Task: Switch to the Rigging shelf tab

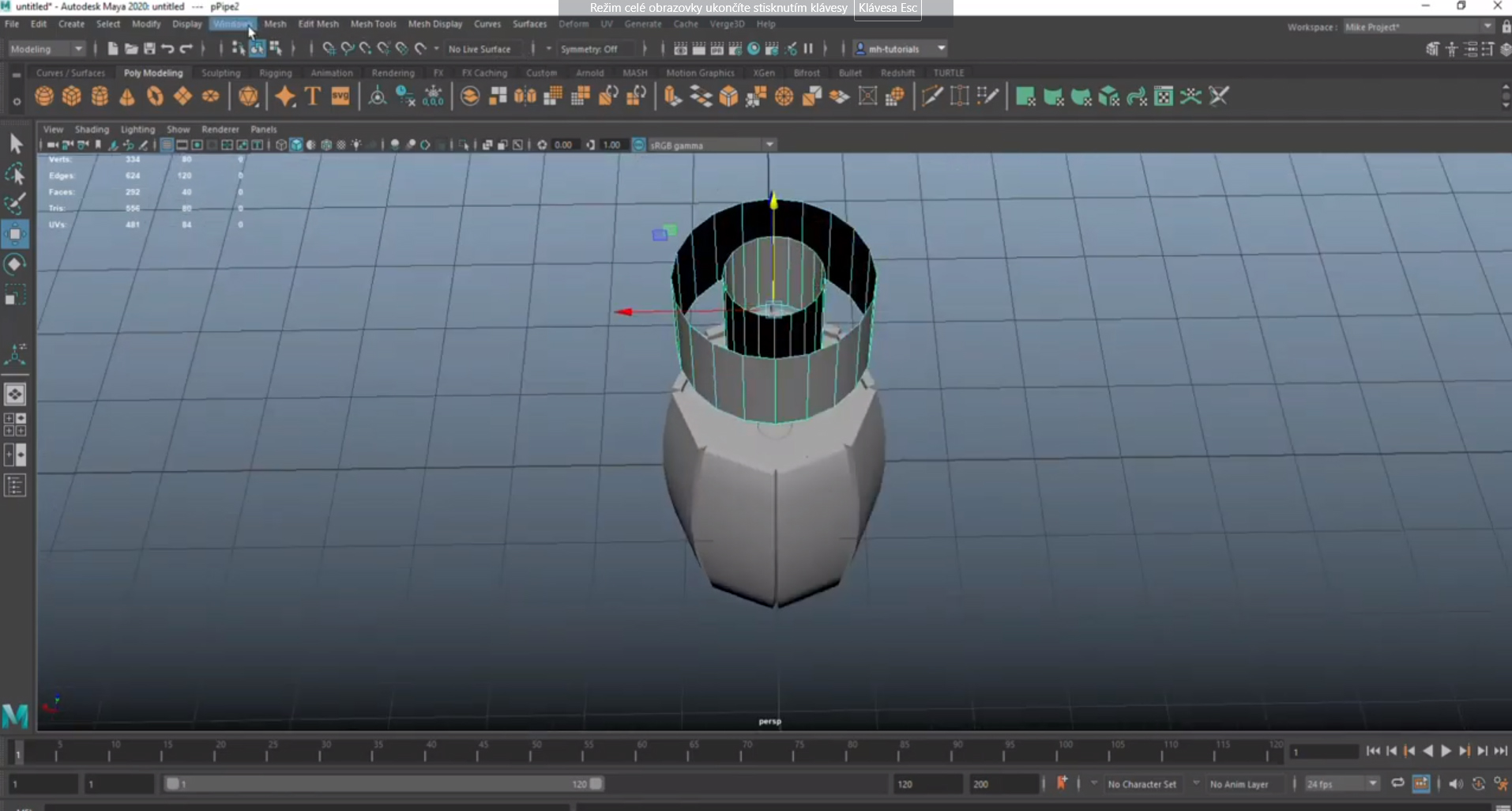Action: coord(276,73)
